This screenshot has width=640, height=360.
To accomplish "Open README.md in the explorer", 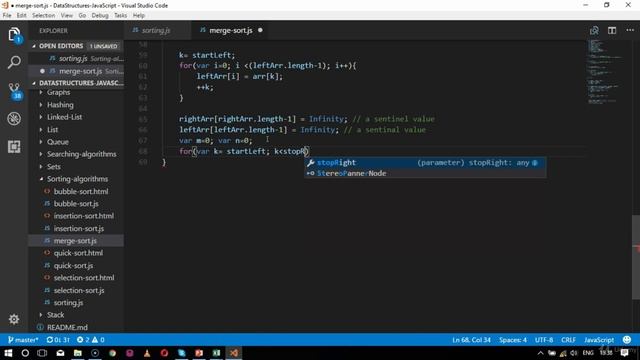I will (x=67, y=327).
